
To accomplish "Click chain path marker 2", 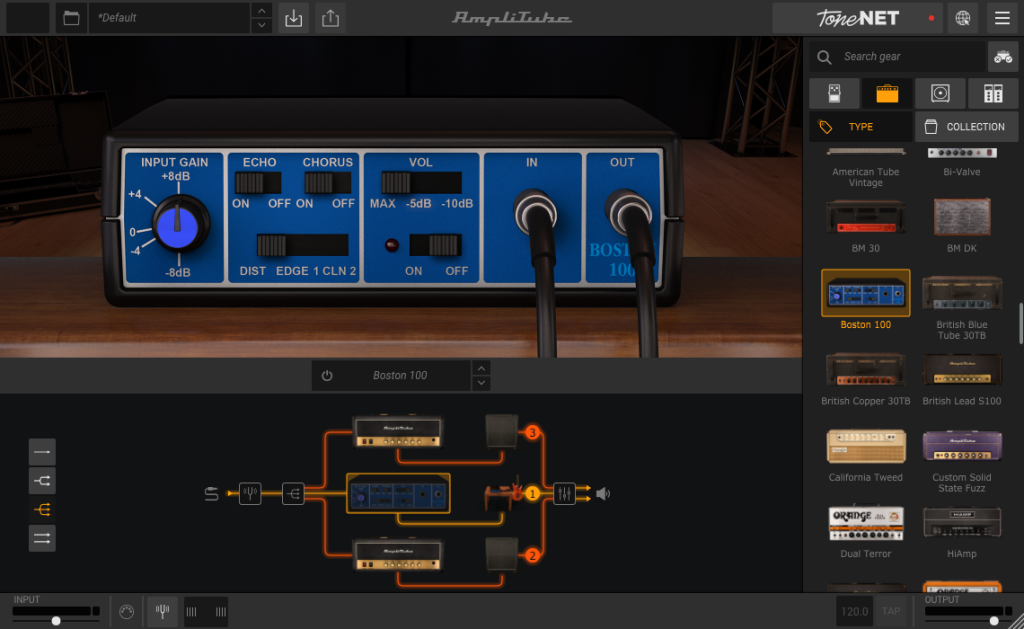I will pos(532,556).
